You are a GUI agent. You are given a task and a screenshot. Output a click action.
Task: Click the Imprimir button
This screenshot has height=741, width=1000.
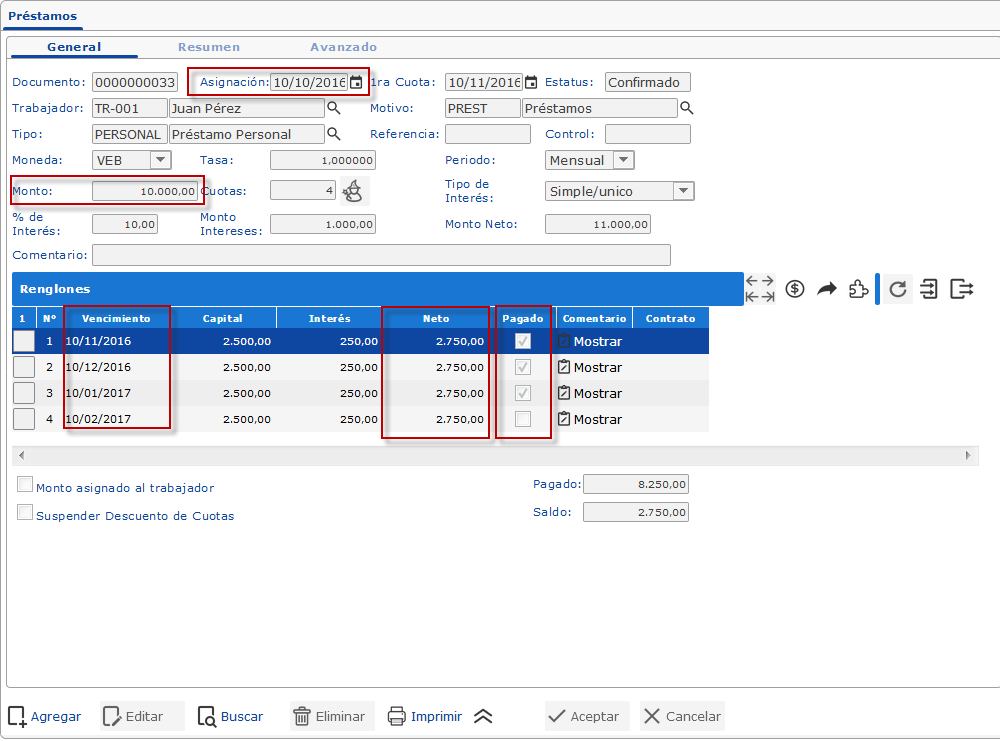tap(425, 716)
